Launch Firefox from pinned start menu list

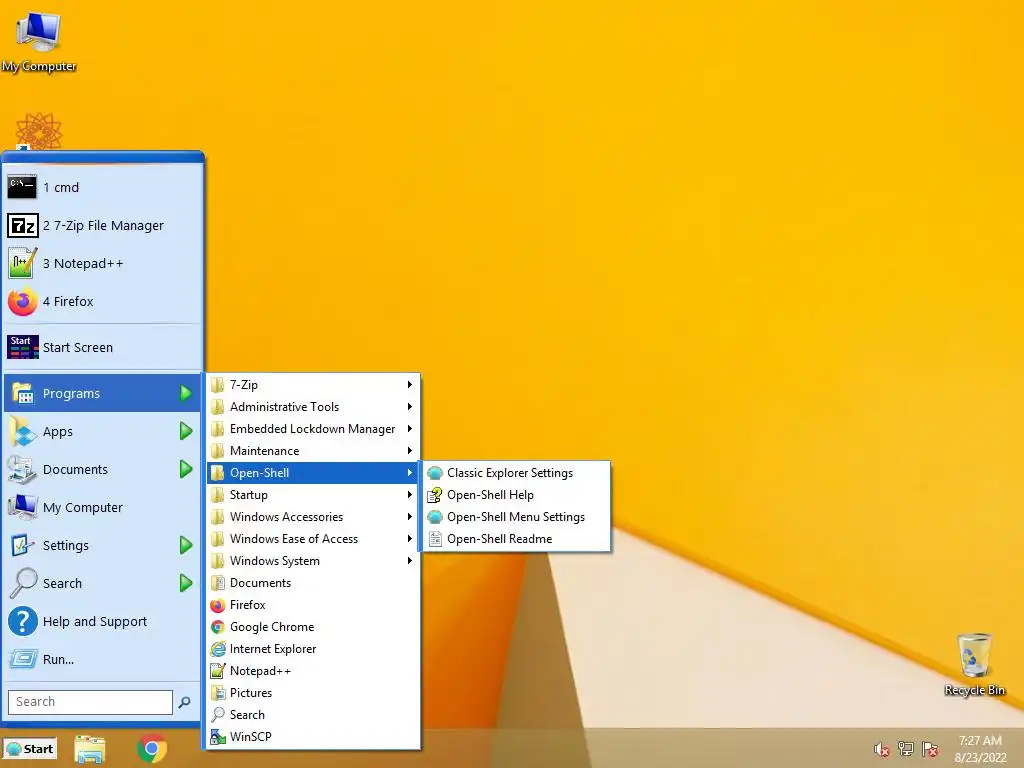(x=22, y=301)
